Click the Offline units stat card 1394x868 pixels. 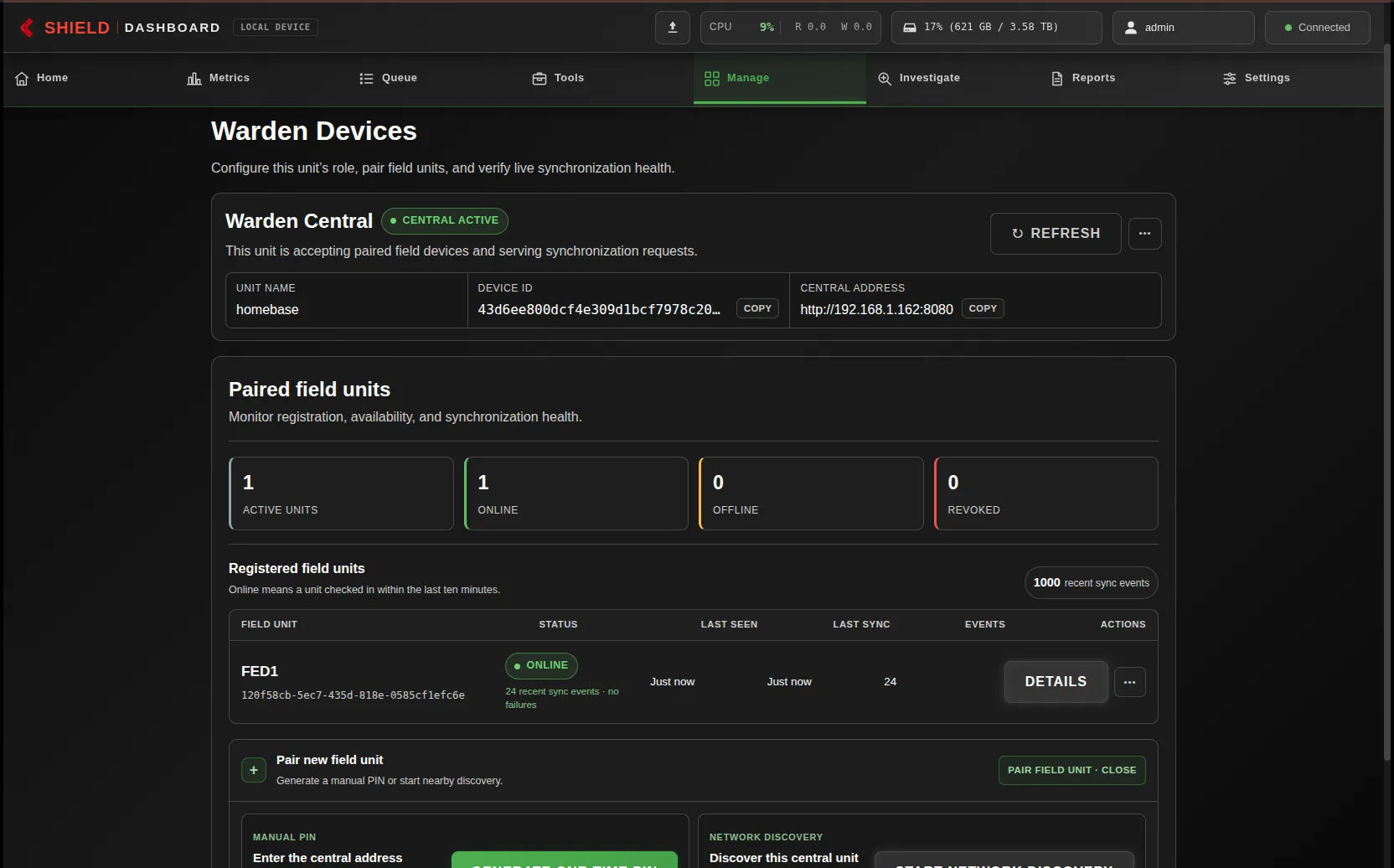click(x=811, y=493)
